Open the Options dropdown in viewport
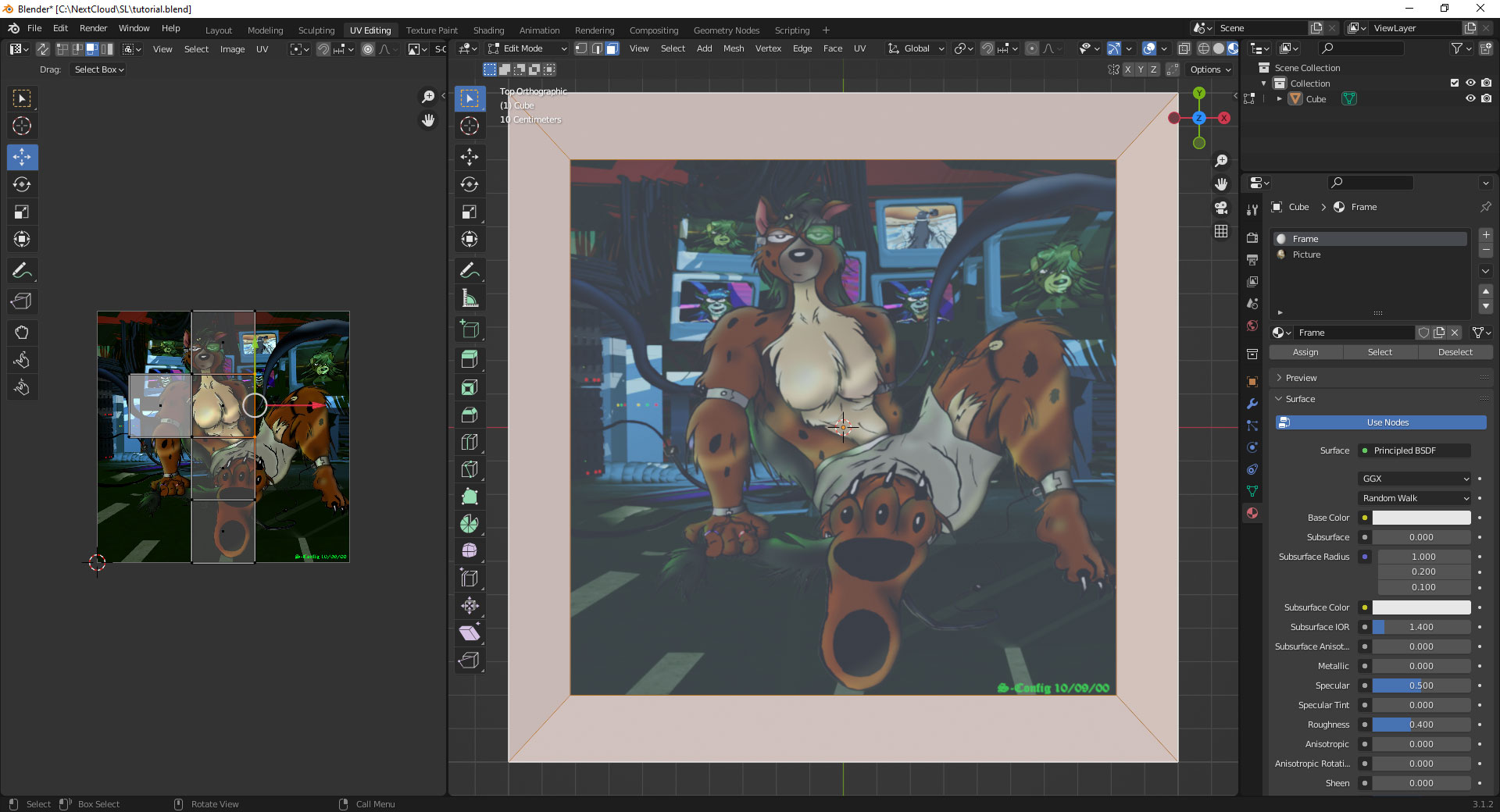 1210,69
